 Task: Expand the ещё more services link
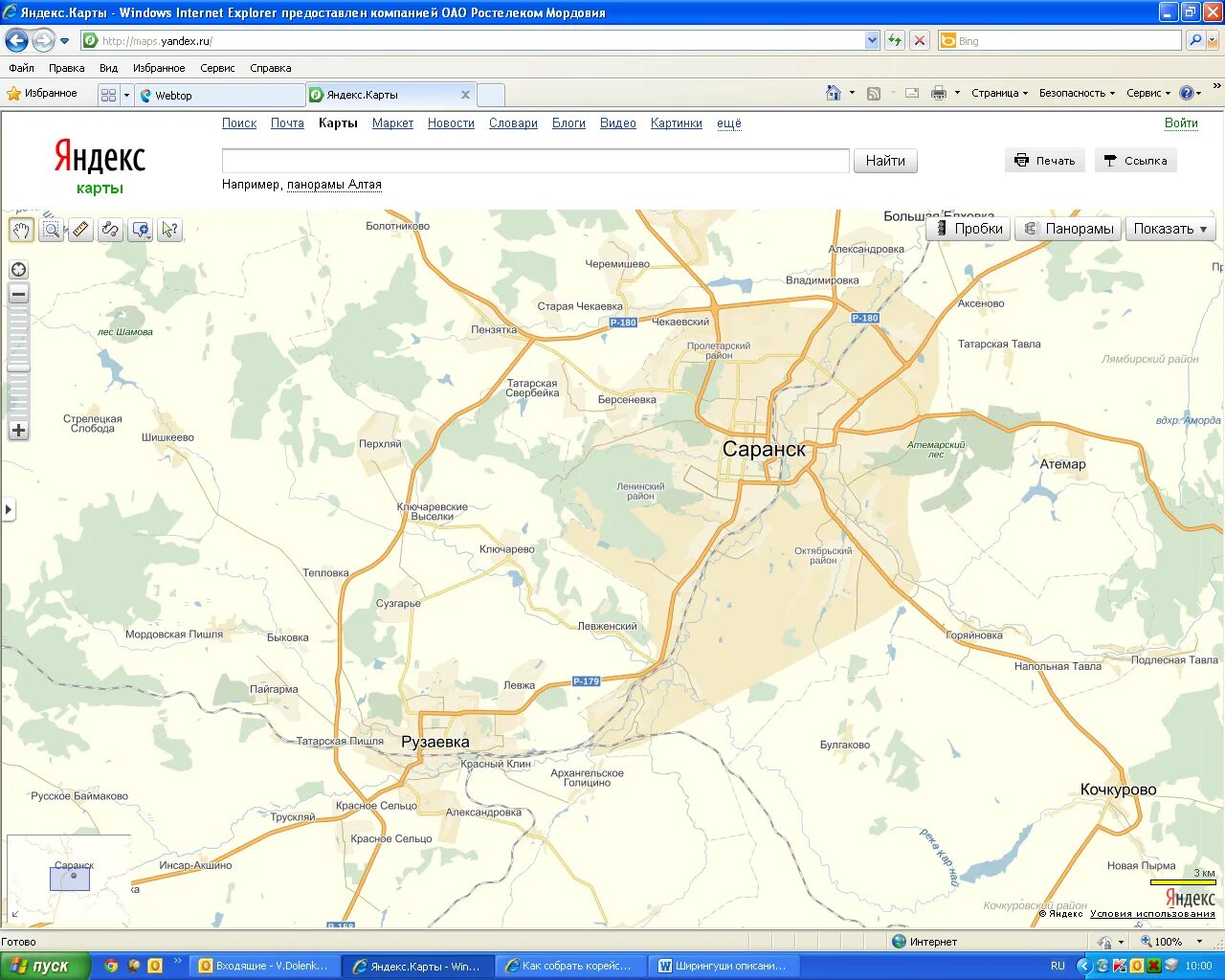click(x=729, y=123)
